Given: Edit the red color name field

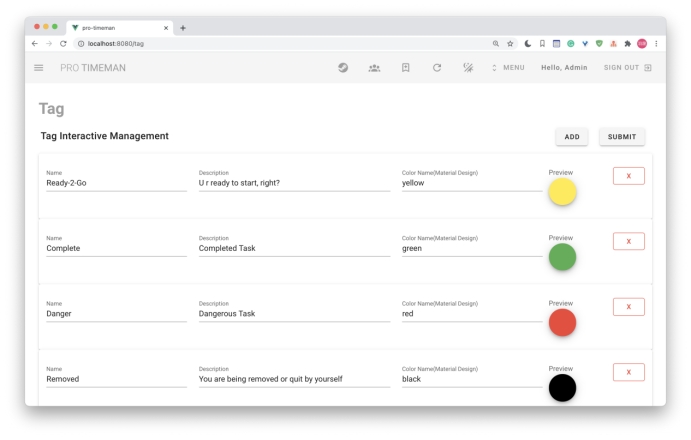Looking at the screenshot, I should click(x=472, y=313).
